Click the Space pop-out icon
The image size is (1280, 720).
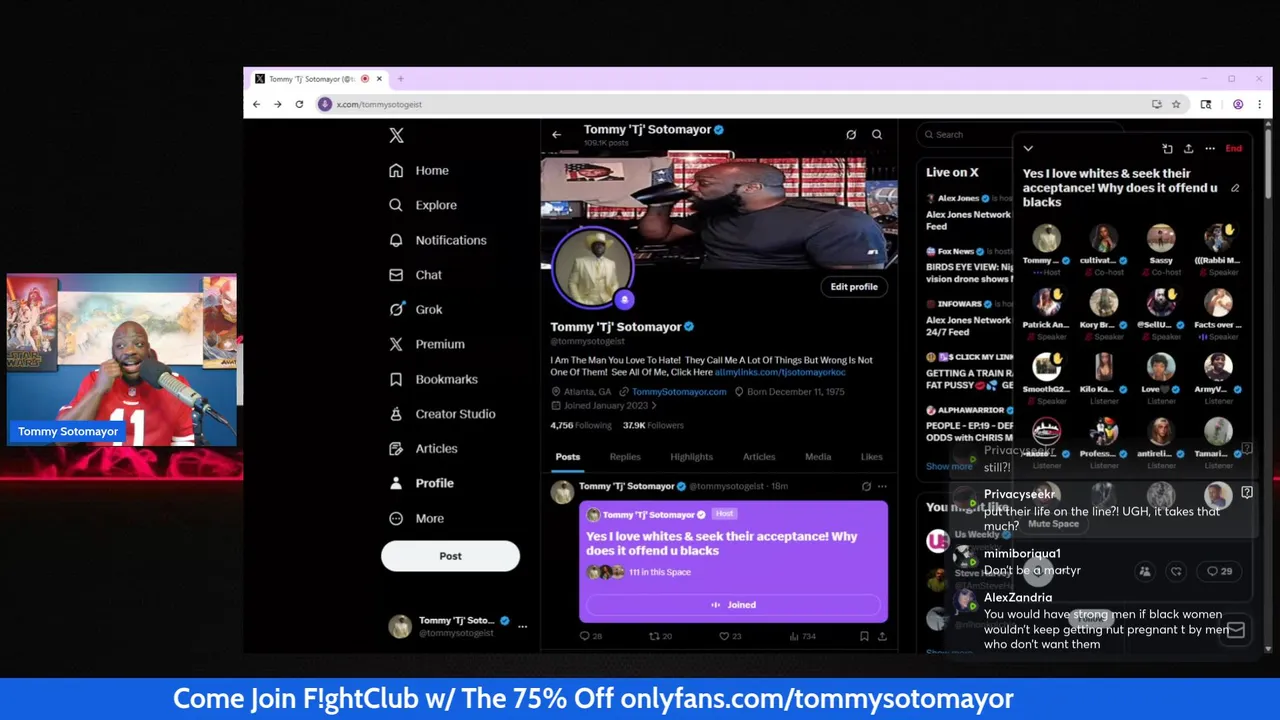[x=1167, y=149]
